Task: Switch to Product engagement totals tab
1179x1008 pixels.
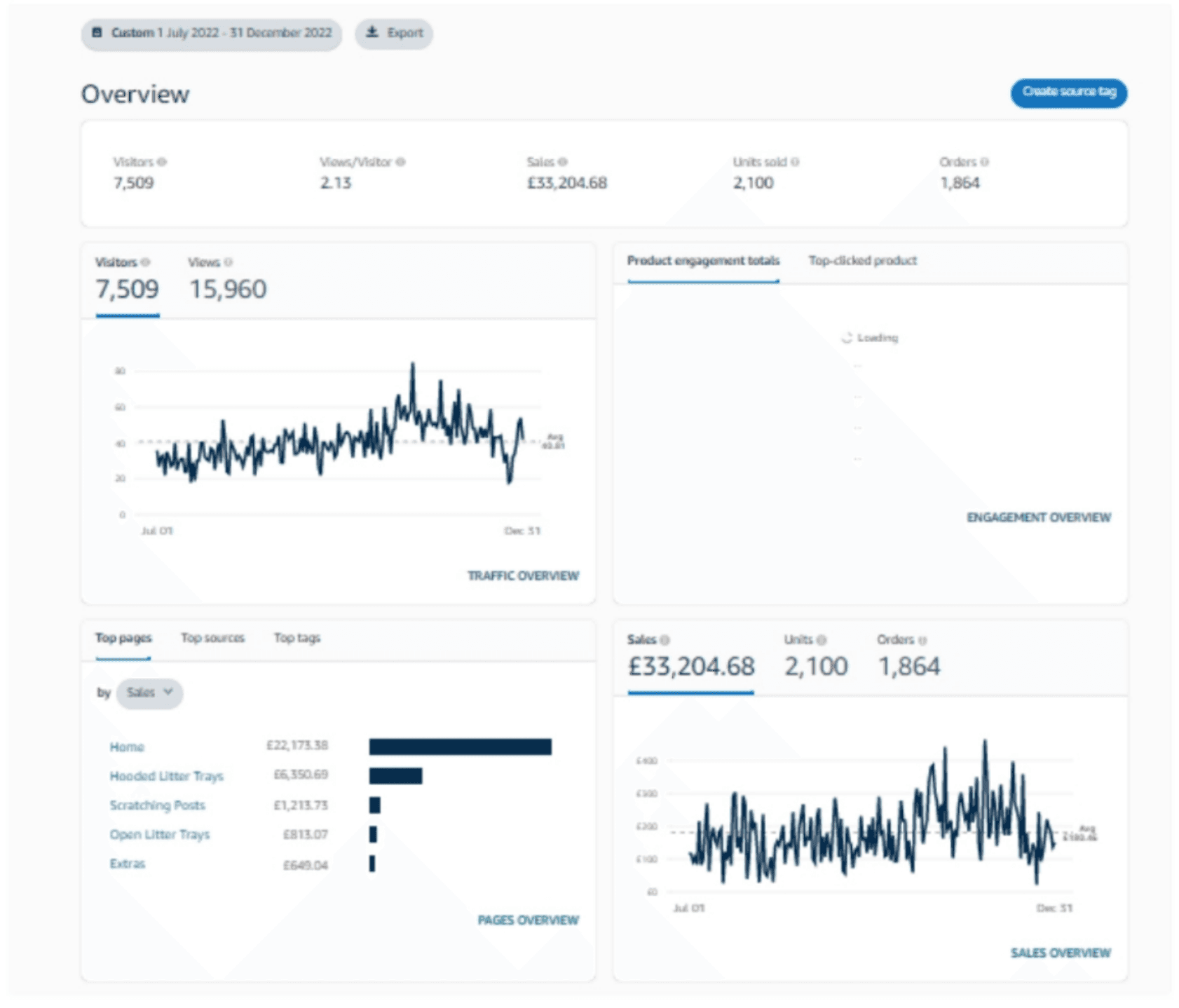Action: pos(703,261)
